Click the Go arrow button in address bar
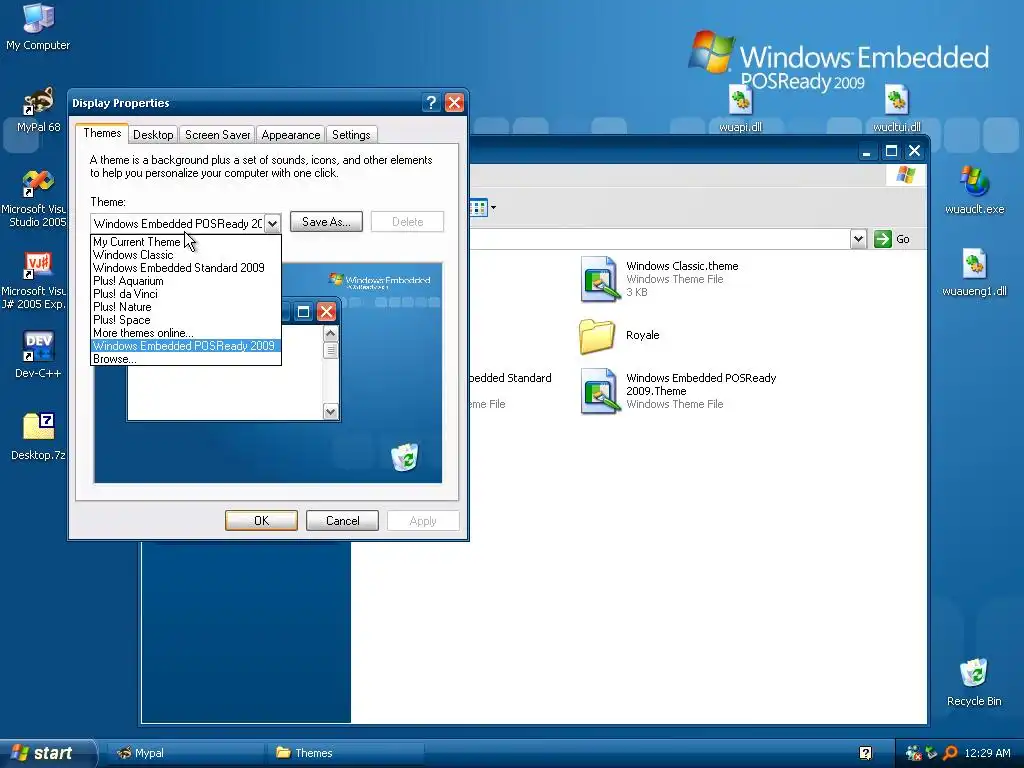 coord(883,239)
